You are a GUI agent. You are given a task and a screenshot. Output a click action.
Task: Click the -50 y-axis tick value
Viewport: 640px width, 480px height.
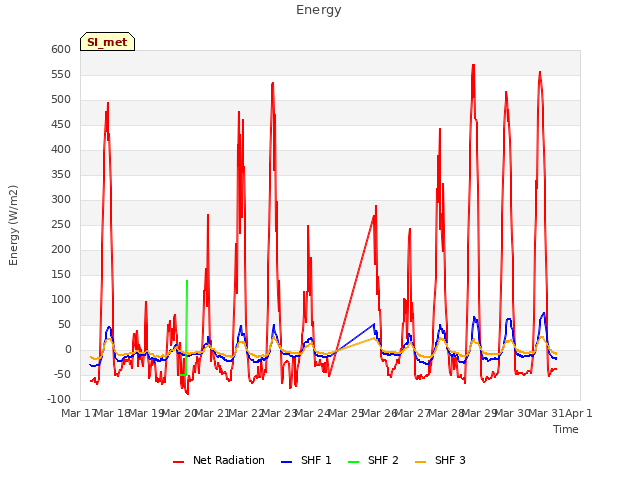pos(62,374)
